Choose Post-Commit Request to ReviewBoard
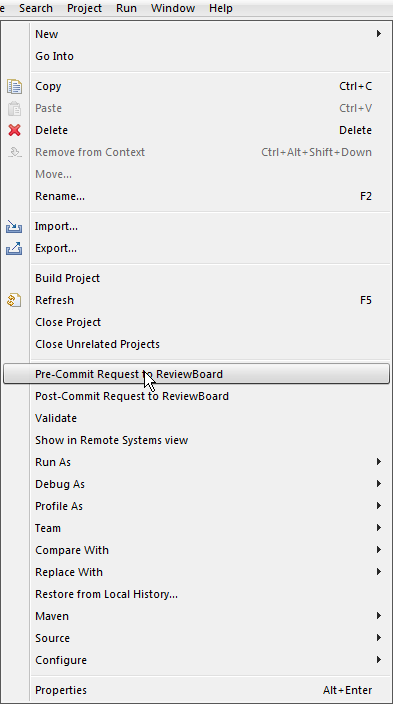Image resolution: width=393 pixels, height=704 pixels. [196, 396]
